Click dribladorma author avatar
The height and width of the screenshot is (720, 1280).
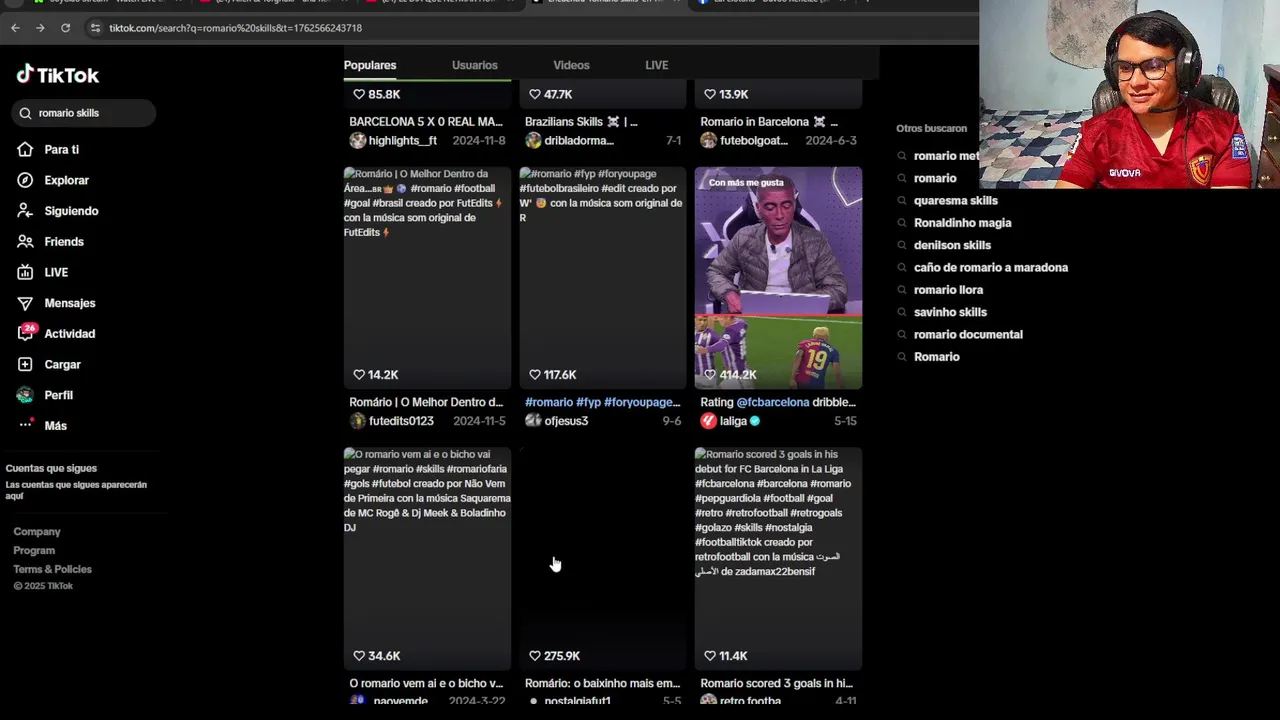point(533,141)
